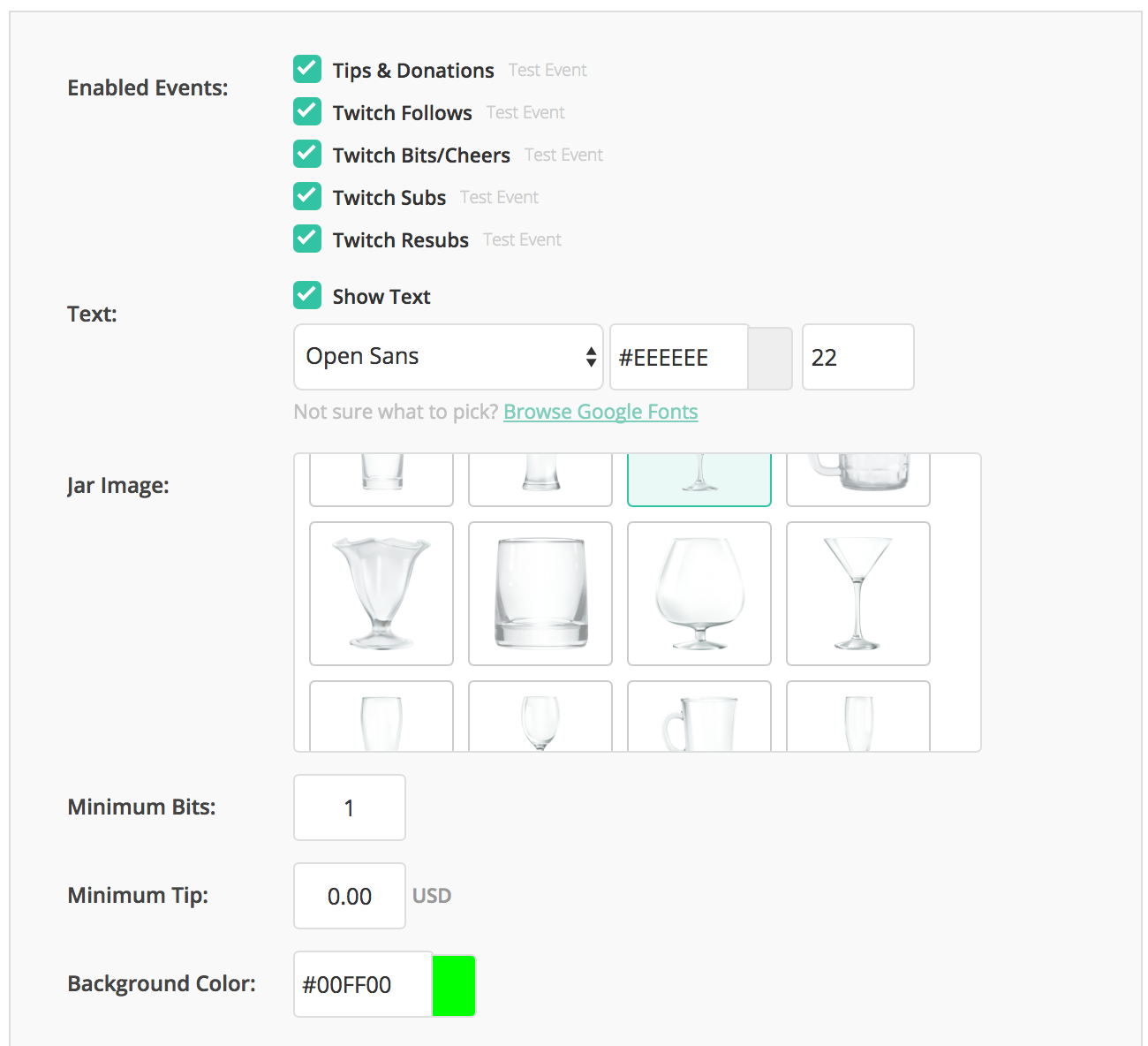
Task: Select the beer mug jar image
Action: [858, 480]
